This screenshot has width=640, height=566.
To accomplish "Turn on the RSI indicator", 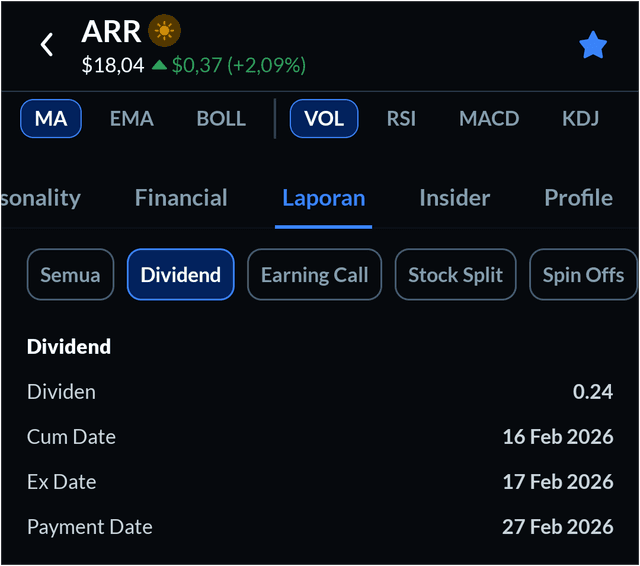I will (401, 119).
